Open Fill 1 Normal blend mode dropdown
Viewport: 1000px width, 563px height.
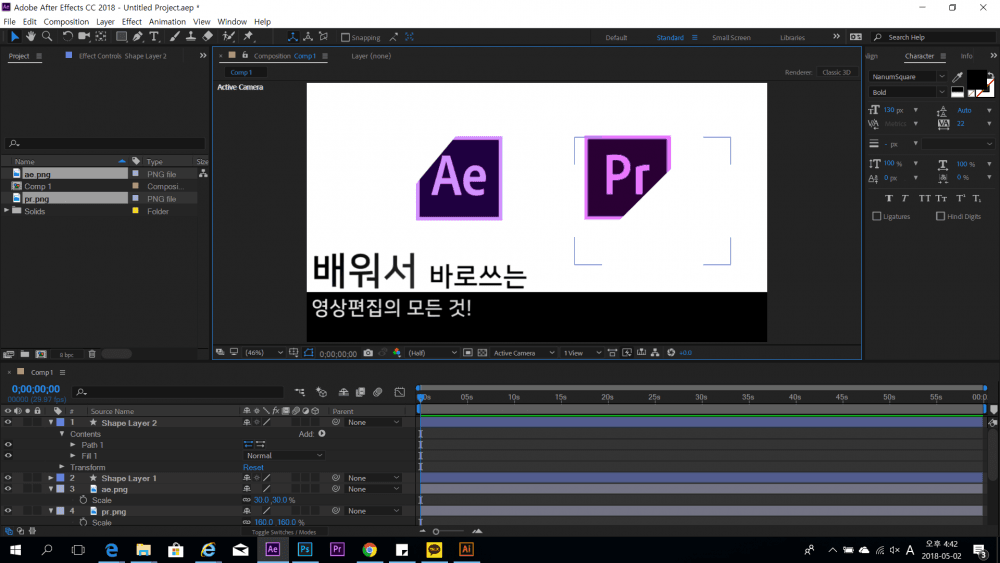284,455
